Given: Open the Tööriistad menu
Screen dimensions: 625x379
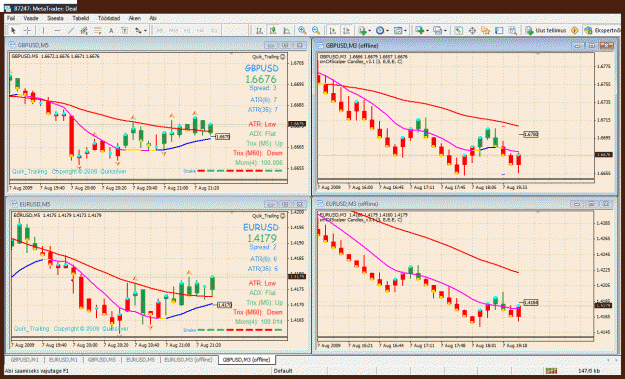Looking at the screenshot, I should (108, 18).
